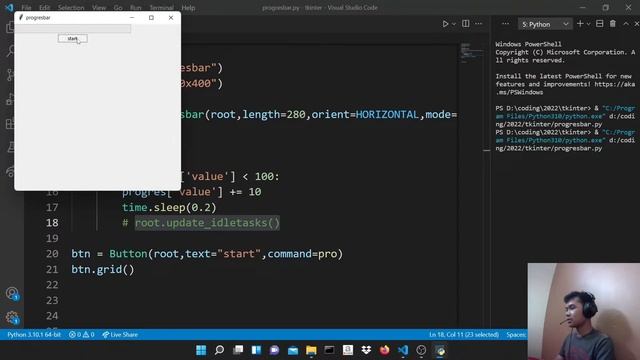Click line number 18 in gutter
The height and width of the screenshot is (360, 640).
pyautogui.click(x=52, y=223)
